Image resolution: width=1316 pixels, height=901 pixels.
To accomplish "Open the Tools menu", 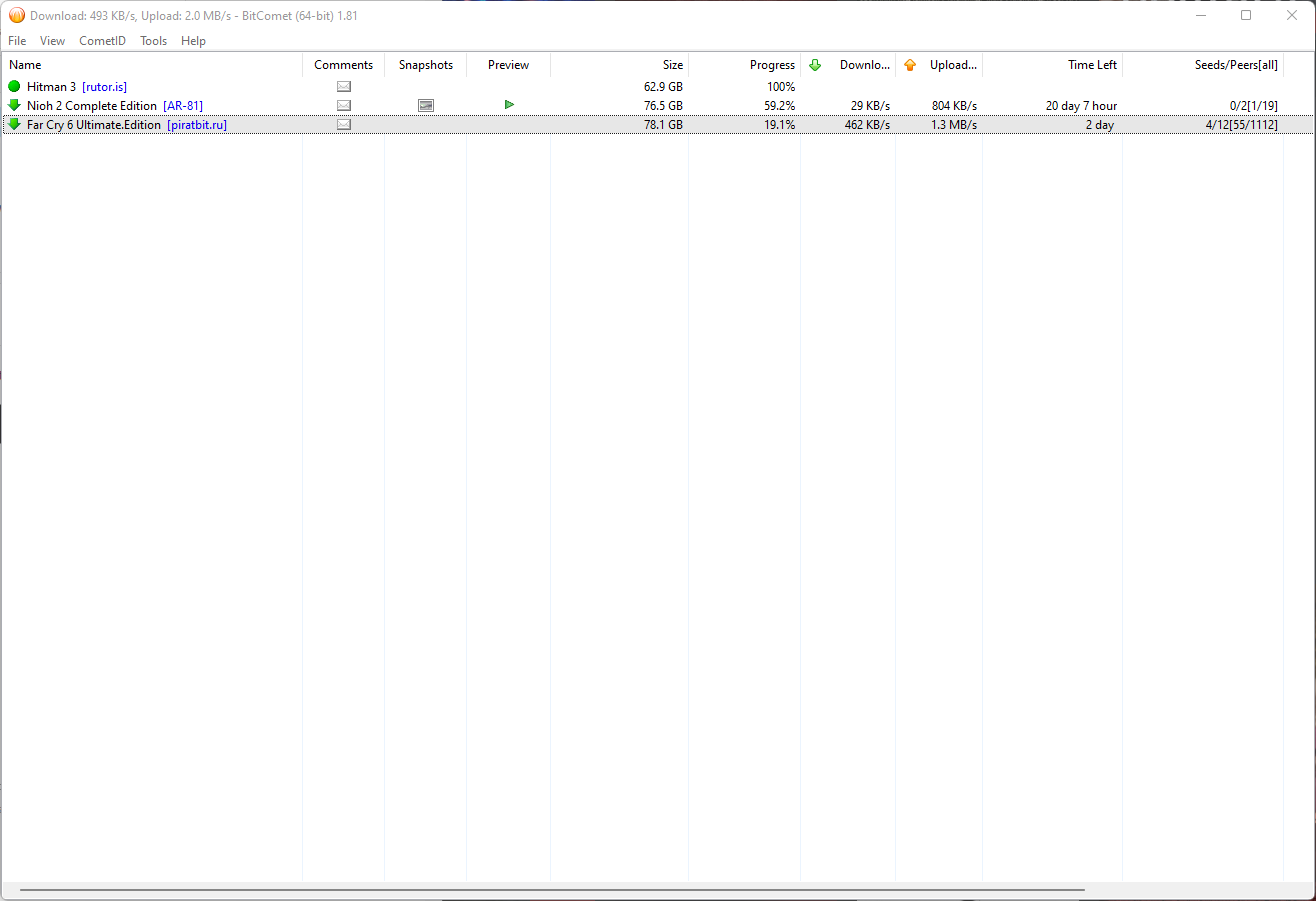I will [x=153, y=41].
